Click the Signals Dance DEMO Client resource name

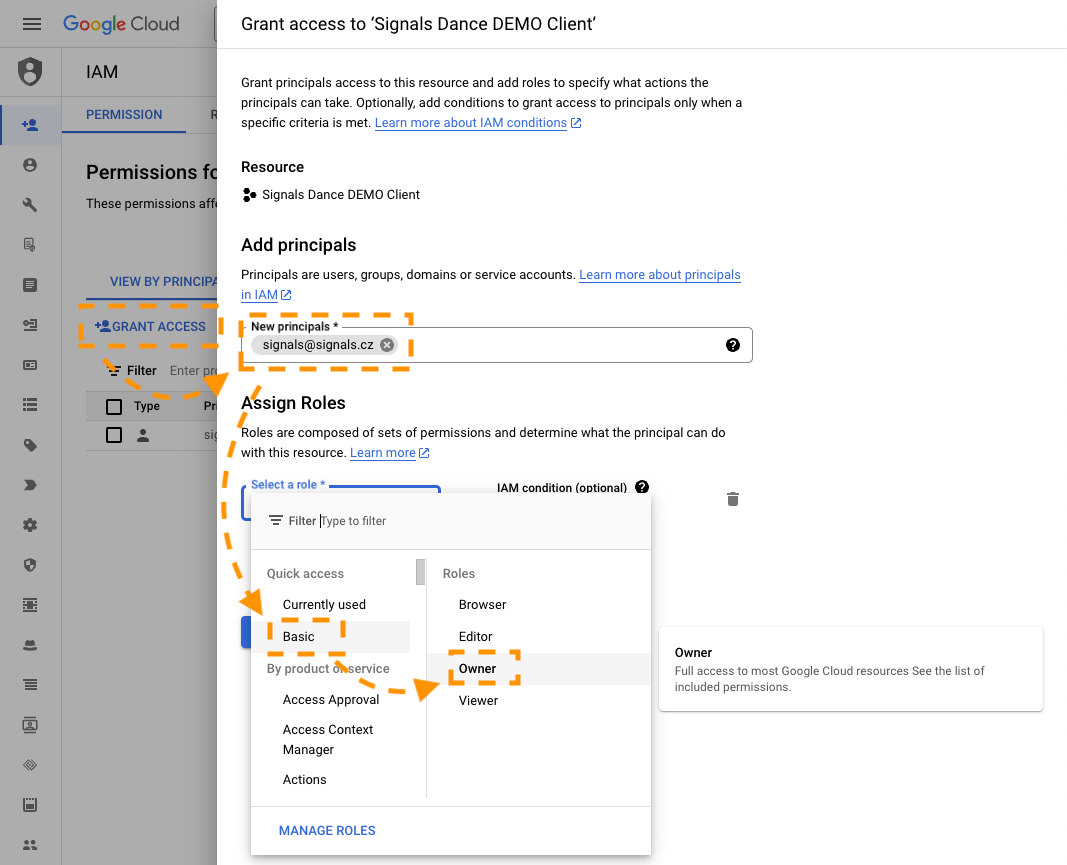(x=341, y=195)
